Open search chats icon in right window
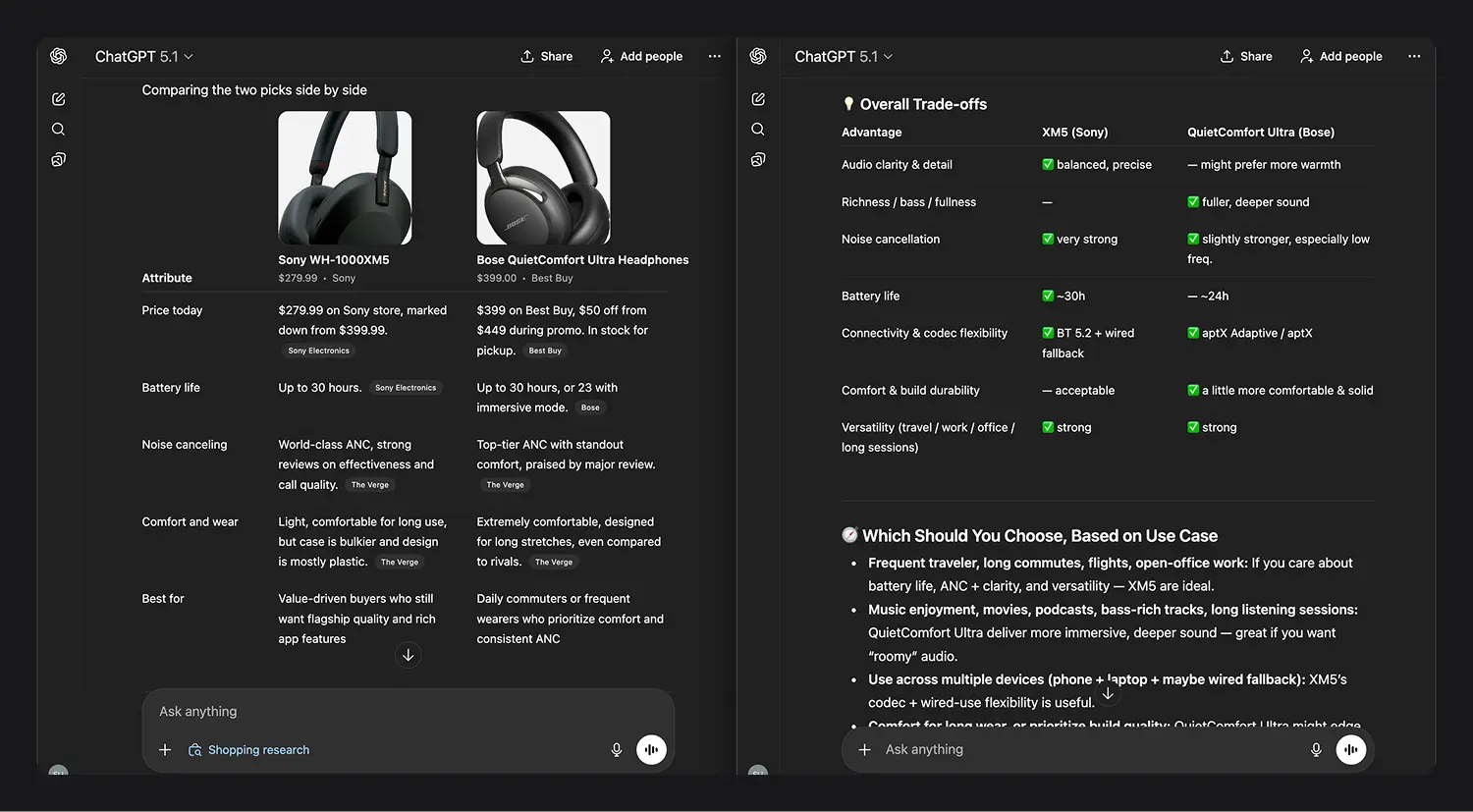Image resolution: width=1473 pixels, height=812 pixels. (758, 130)
